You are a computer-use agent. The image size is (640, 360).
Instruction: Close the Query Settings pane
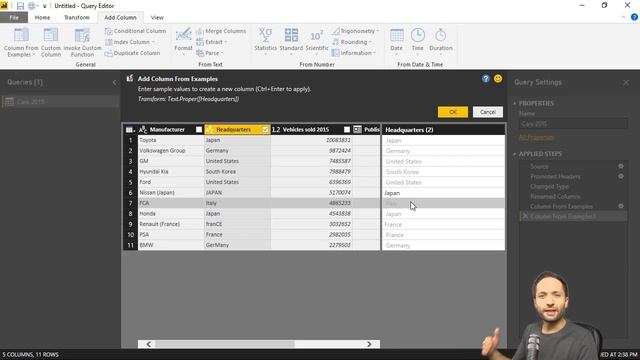(626, 82)
